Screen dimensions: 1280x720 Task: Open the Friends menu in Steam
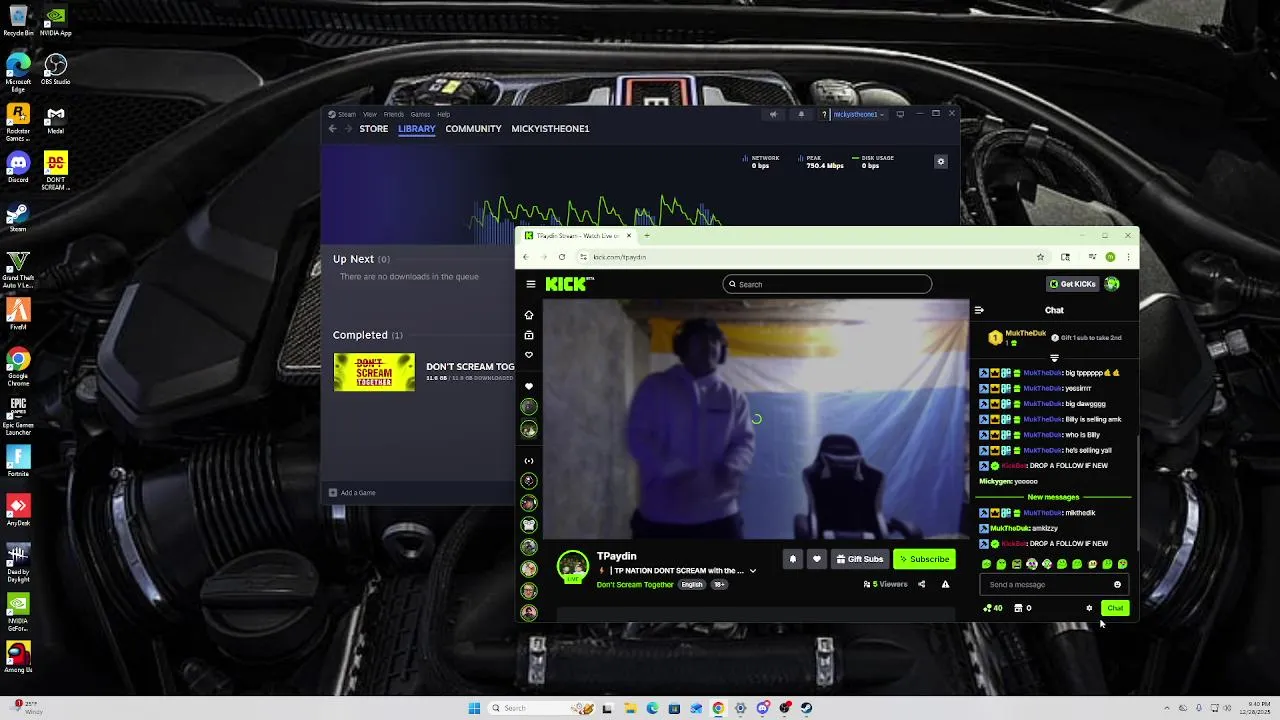pyautogui.click(x=394, y=114)
